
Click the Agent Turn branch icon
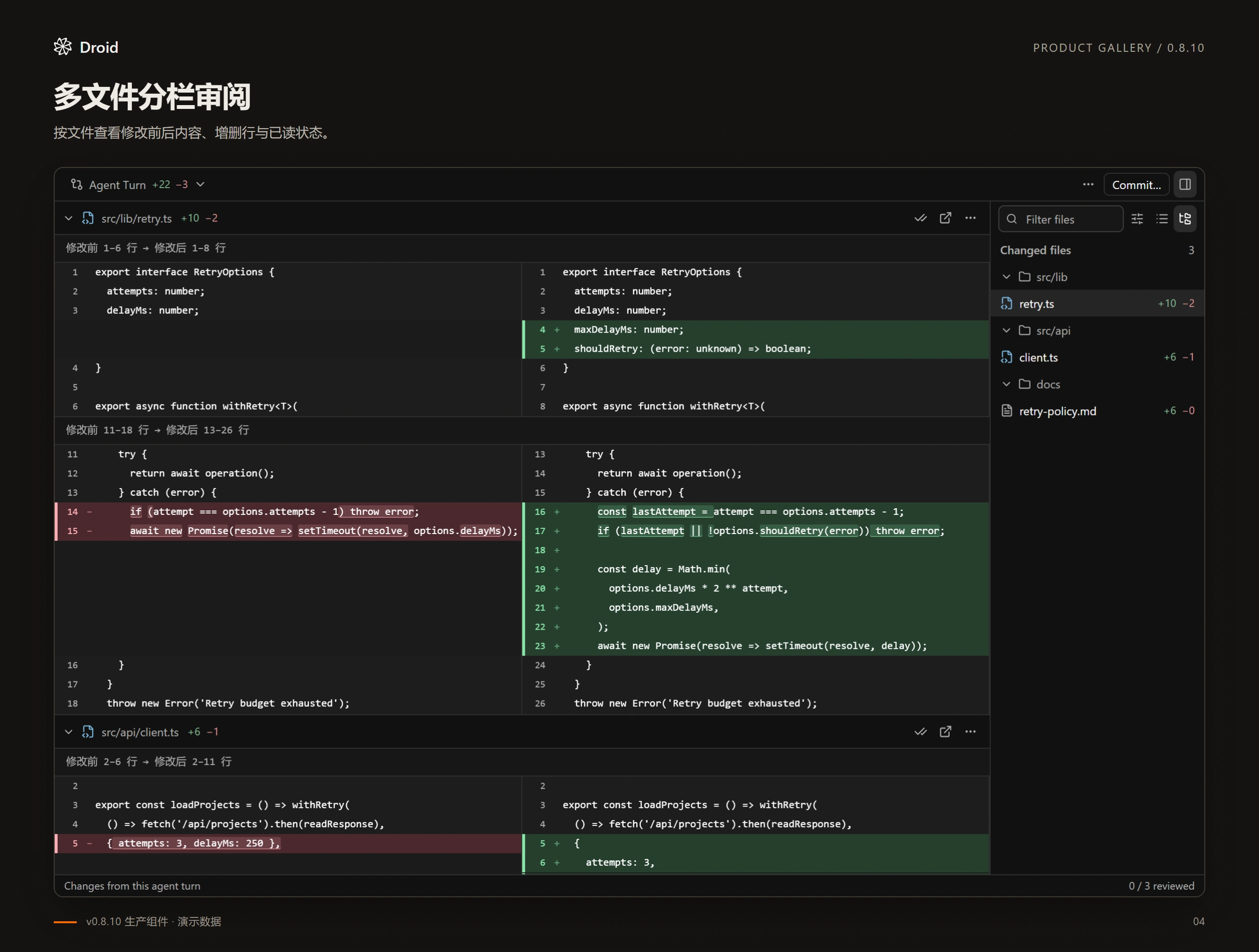[x=76, y=184]
